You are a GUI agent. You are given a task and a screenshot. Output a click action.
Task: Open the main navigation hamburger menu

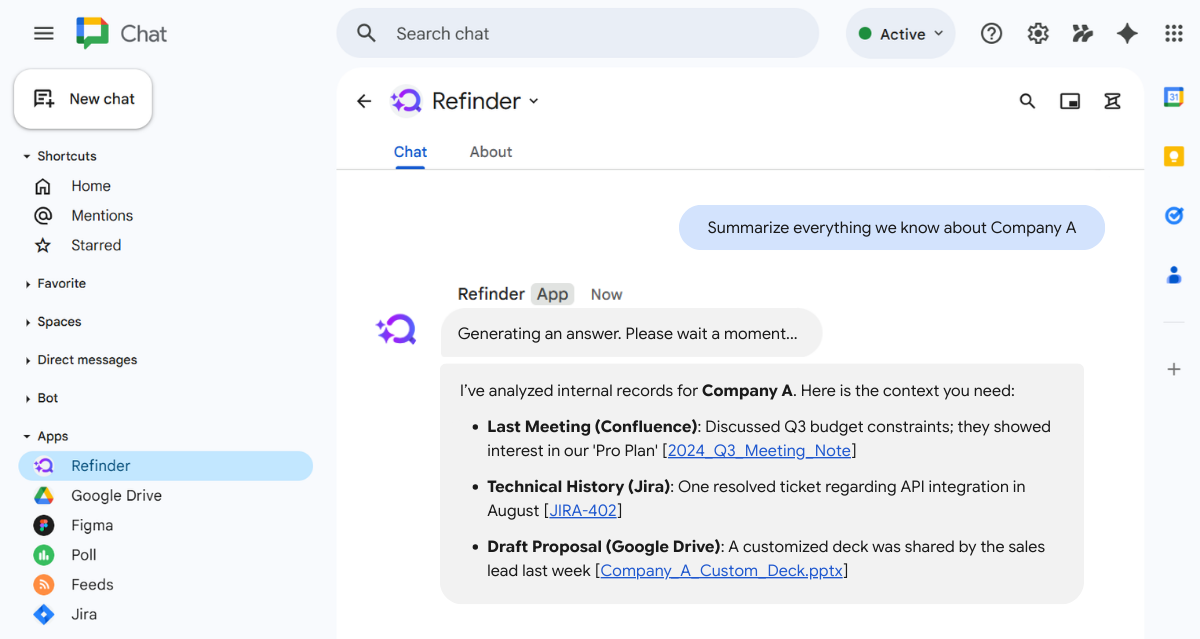(43, 33)
